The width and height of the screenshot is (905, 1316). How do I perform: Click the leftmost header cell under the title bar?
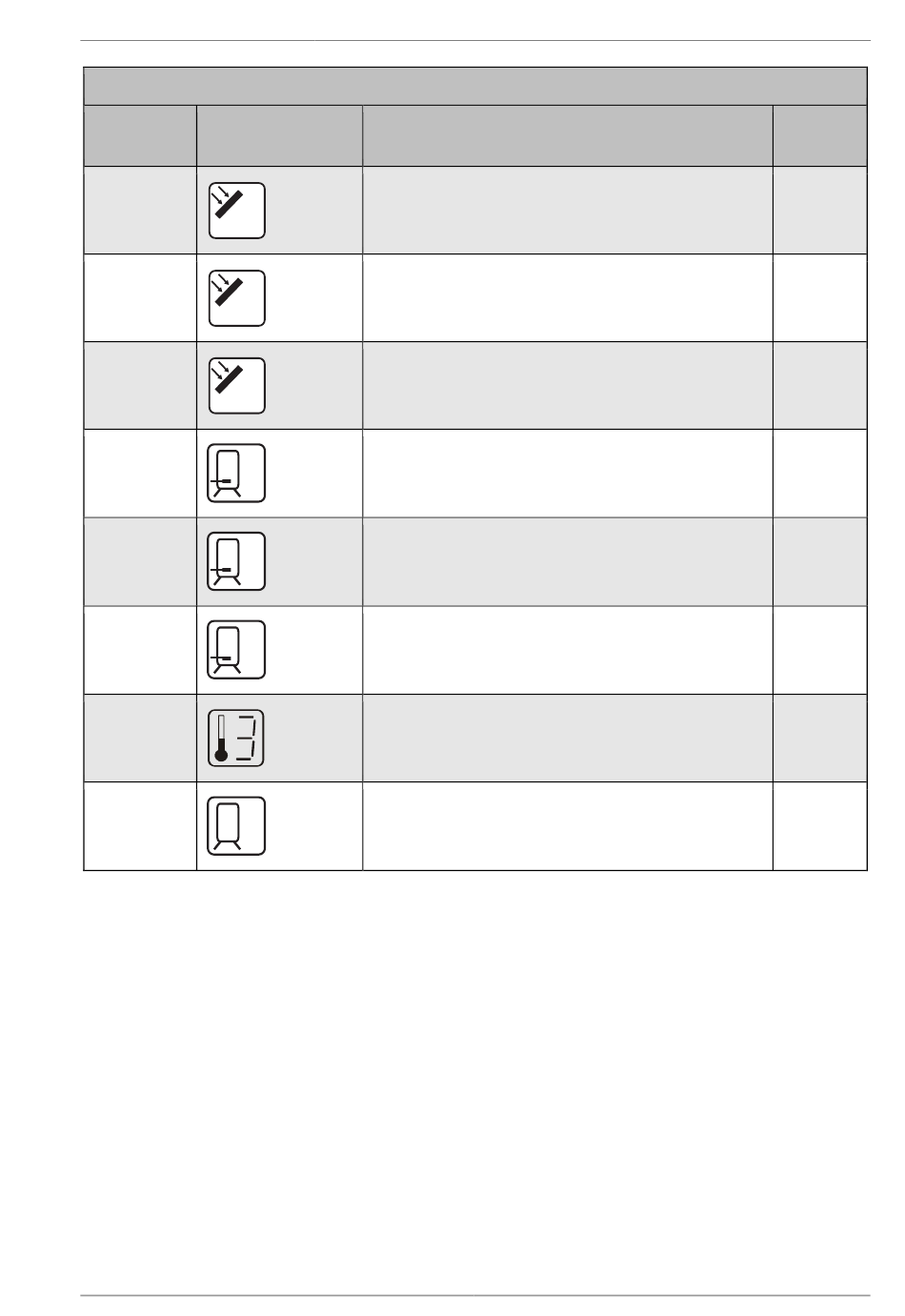[x=140, y=135]
